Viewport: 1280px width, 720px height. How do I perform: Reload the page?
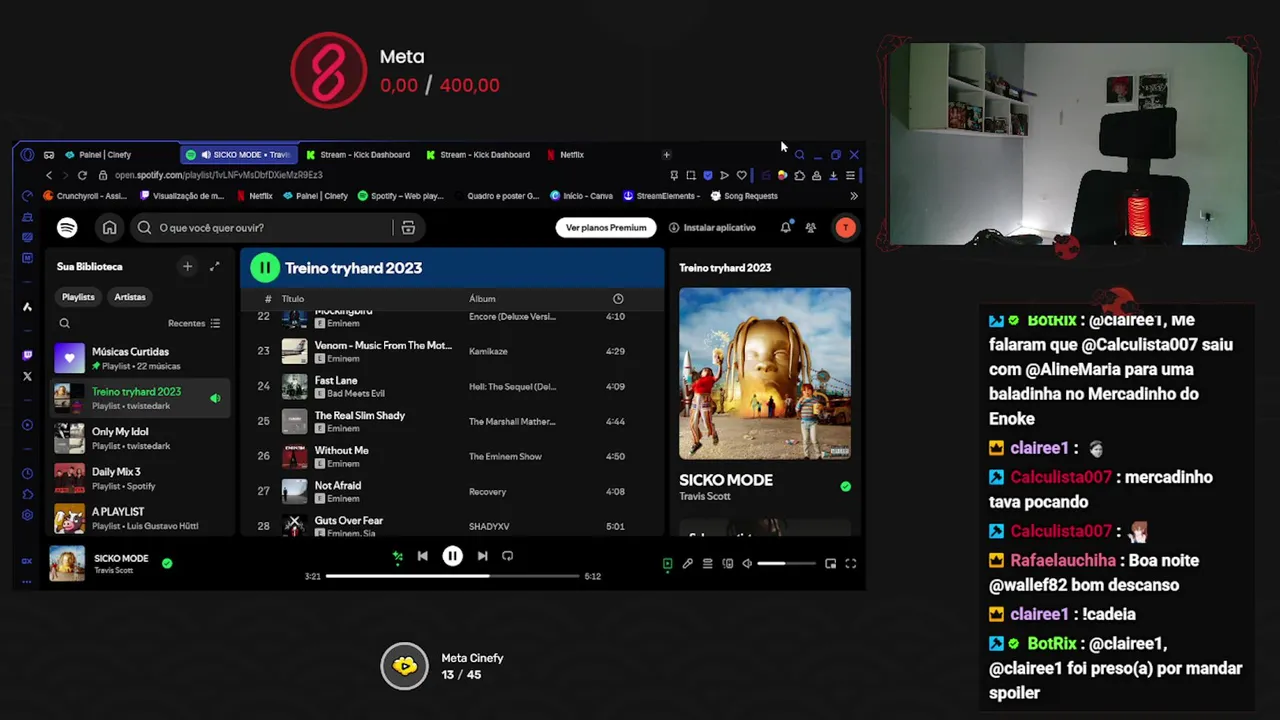coord(82,175)
